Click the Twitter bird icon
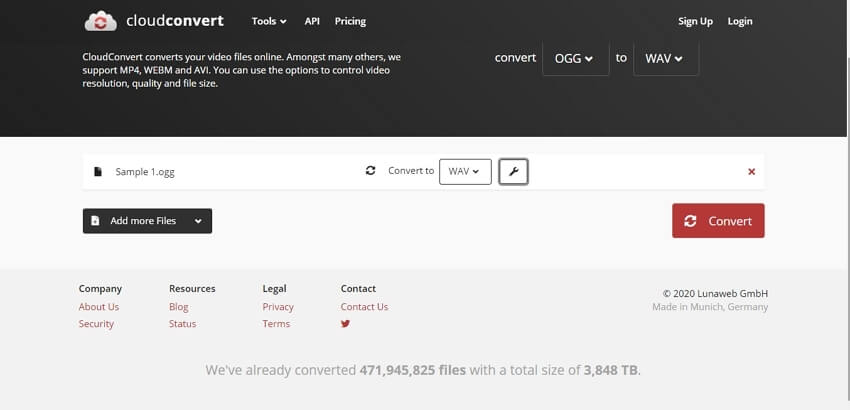The height and width of the screenshot is (410, 850). tap(346, 324)
